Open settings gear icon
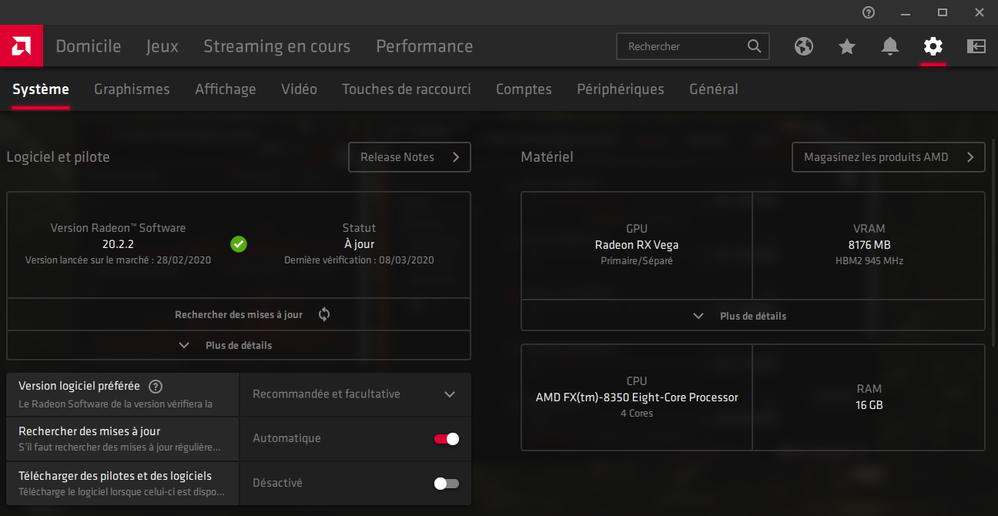Viewport: 998px width, 516px height. (x=933, y=46)
